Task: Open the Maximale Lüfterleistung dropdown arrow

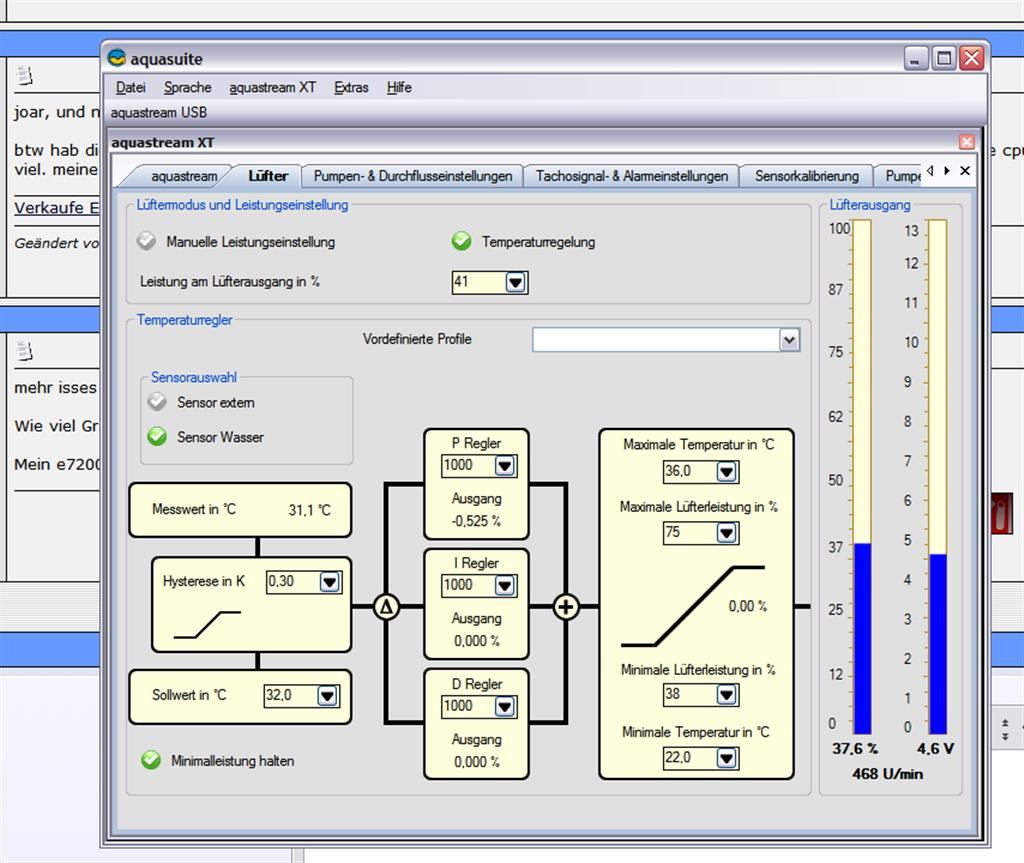Action: tap(726, 533)
